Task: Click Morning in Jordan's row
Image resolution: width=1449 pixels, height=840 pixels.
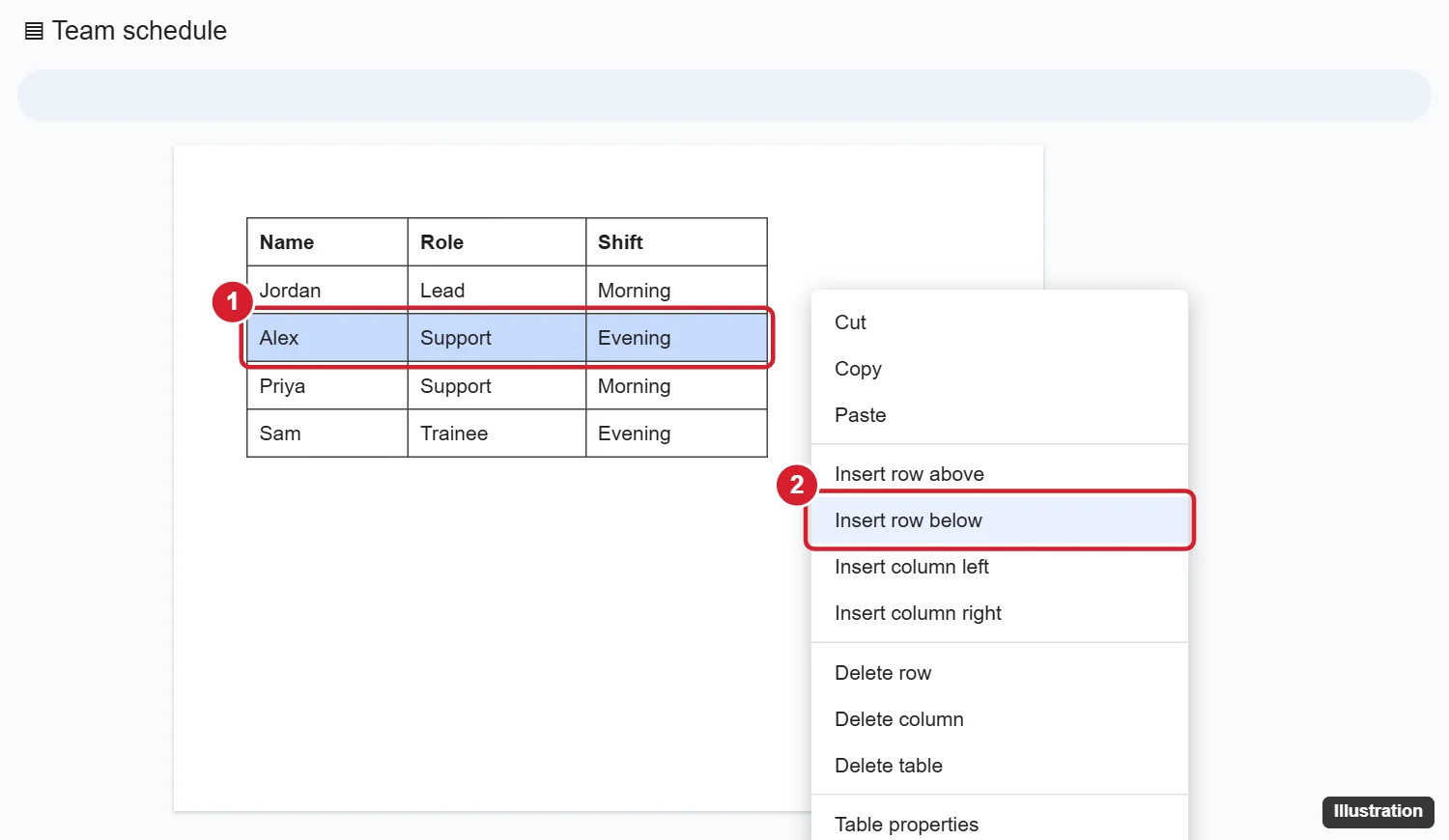Action: click(676, 291)
